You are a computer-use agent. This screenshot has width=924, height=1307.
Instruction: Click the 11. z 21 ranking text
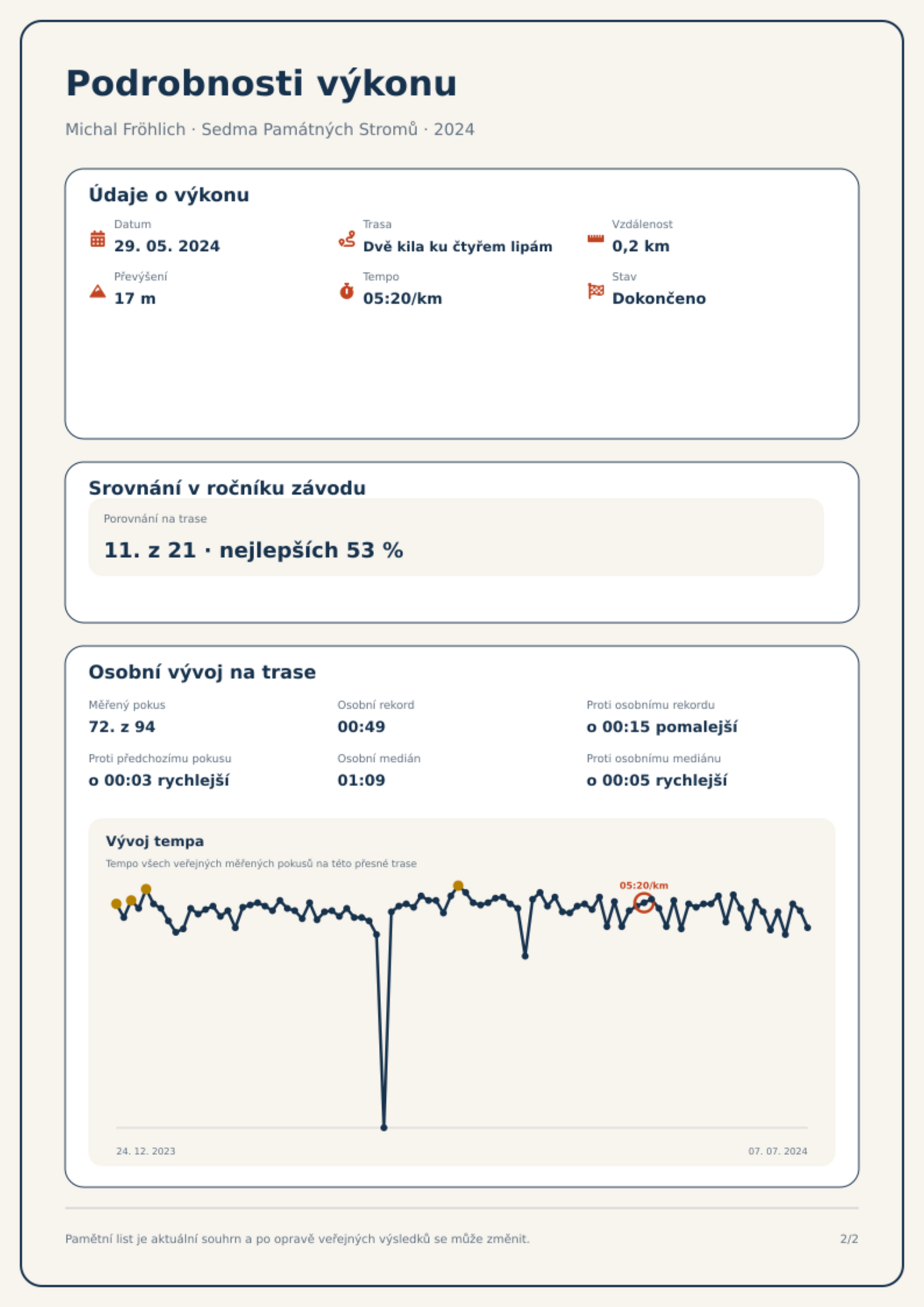pos(150,550)
